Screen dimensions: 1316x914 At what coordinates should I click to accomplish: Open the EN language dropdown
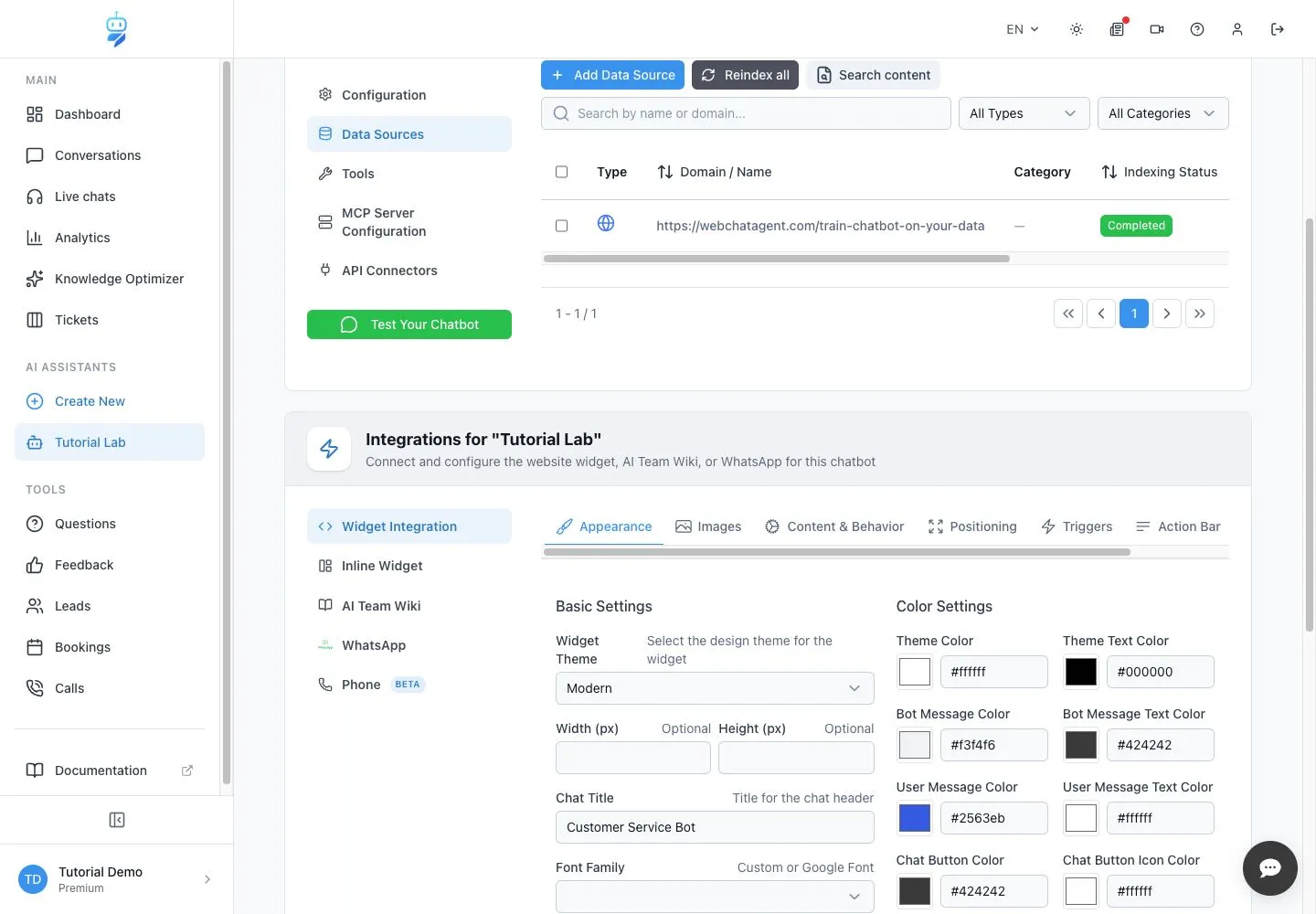click(x=1023, y=29)
